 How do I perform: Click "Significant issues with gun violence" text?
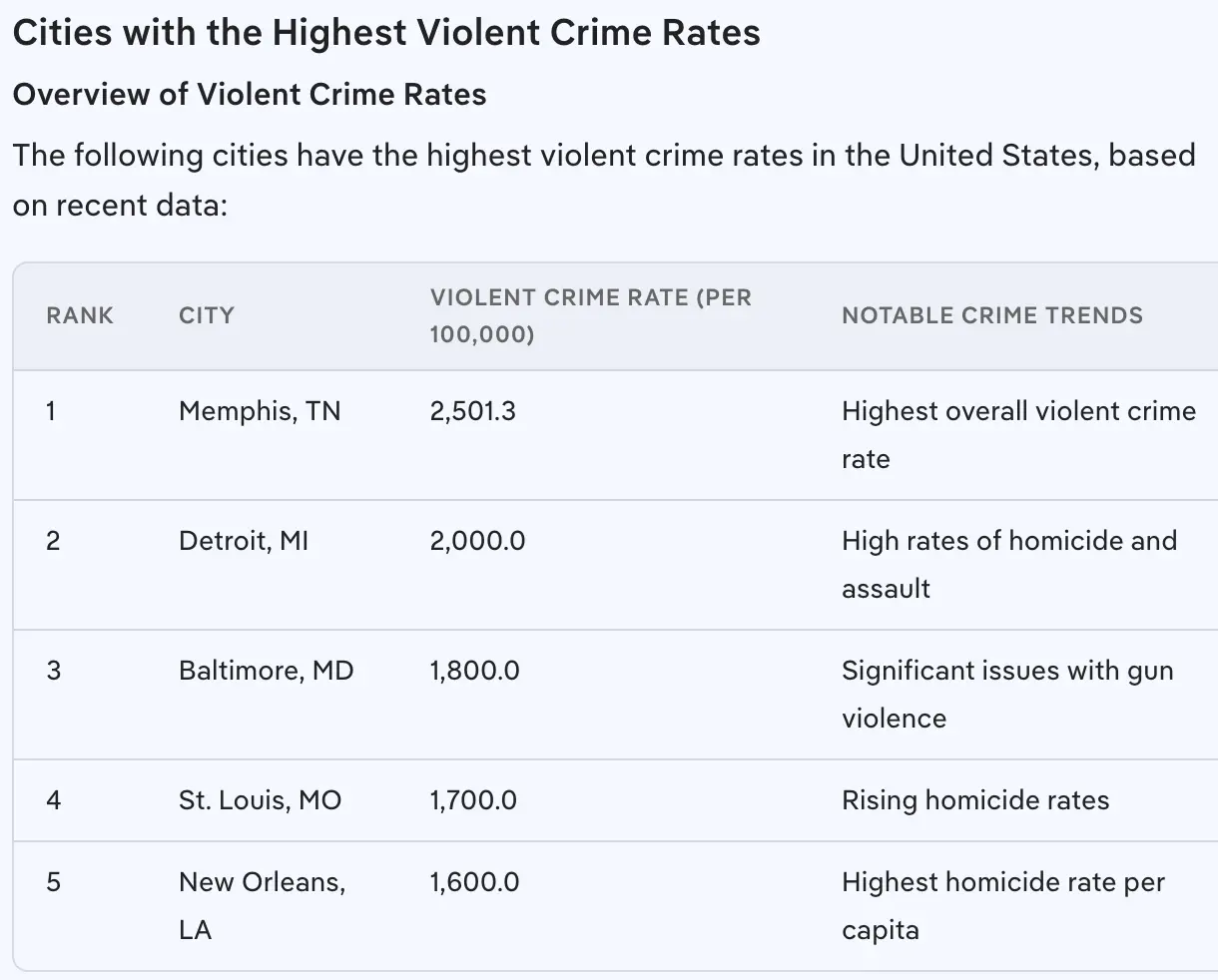pos(1006,694)
